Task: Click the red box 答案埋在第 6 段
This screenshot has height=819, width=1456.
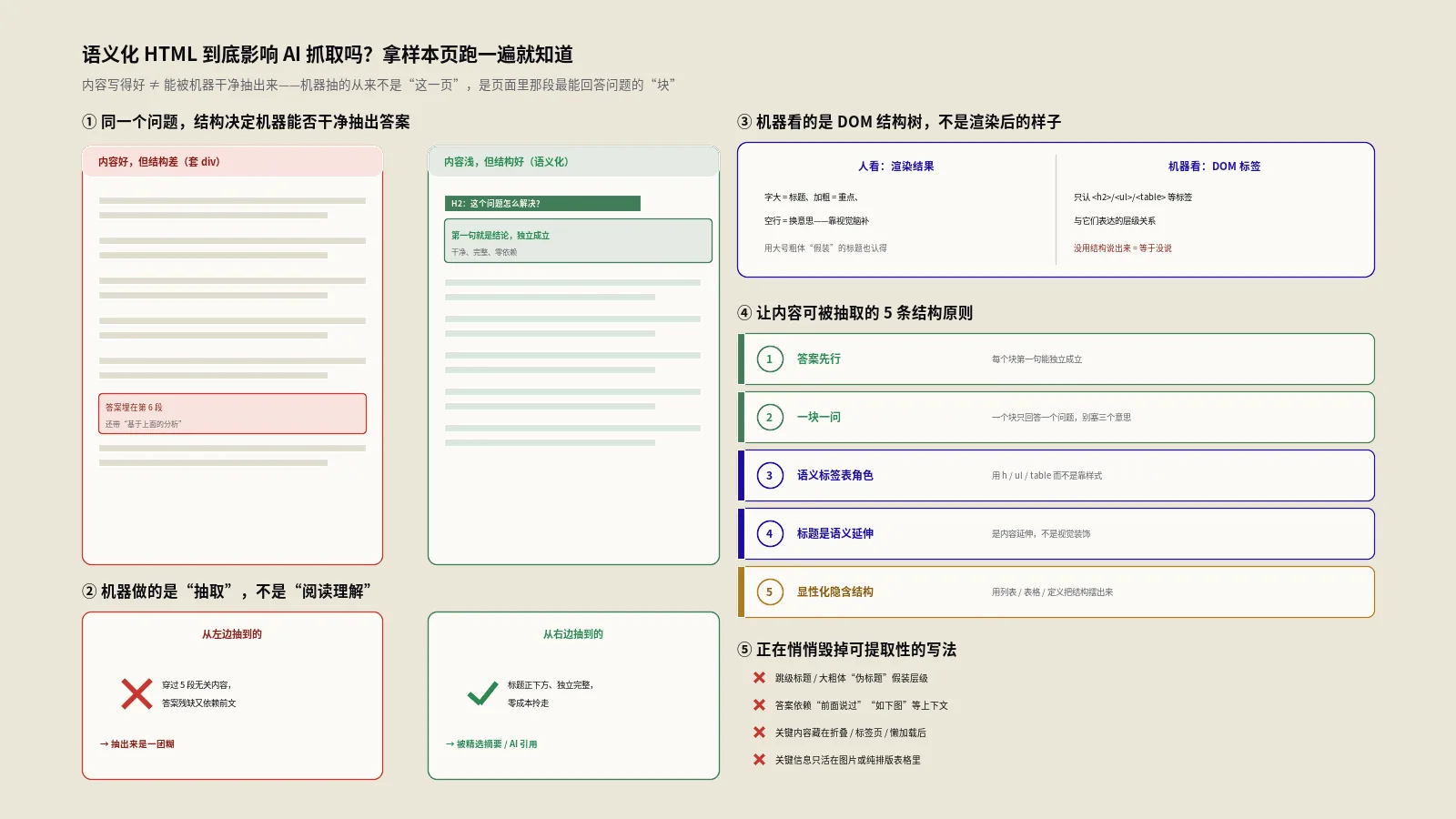Action: coord(232,414)
